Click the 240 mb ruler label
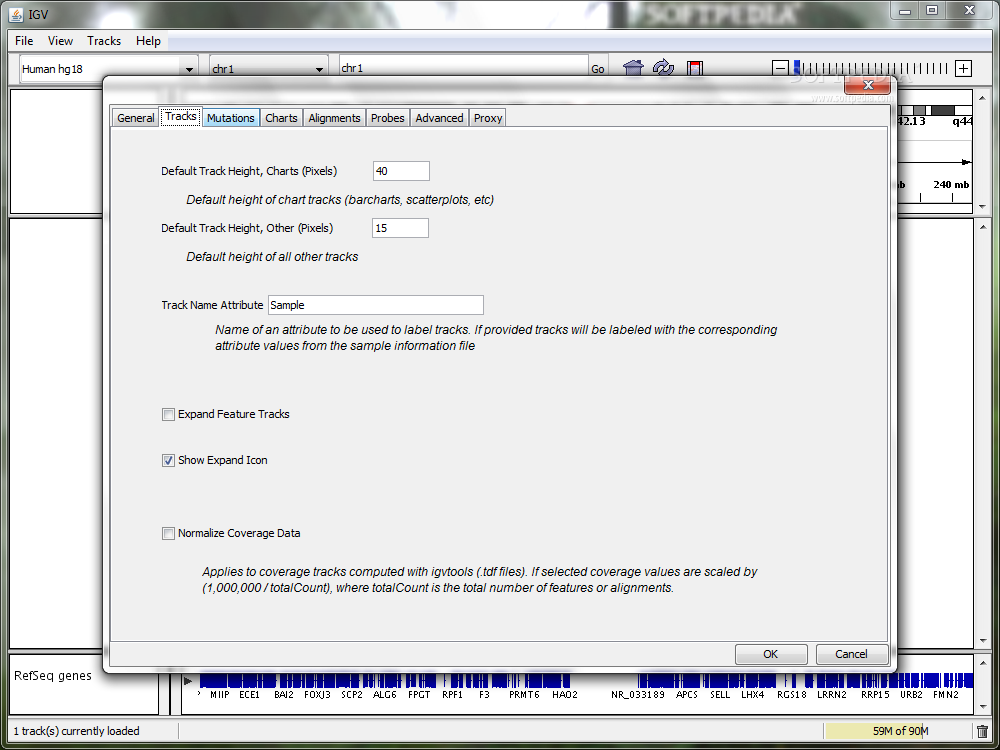 pos(951,185)
